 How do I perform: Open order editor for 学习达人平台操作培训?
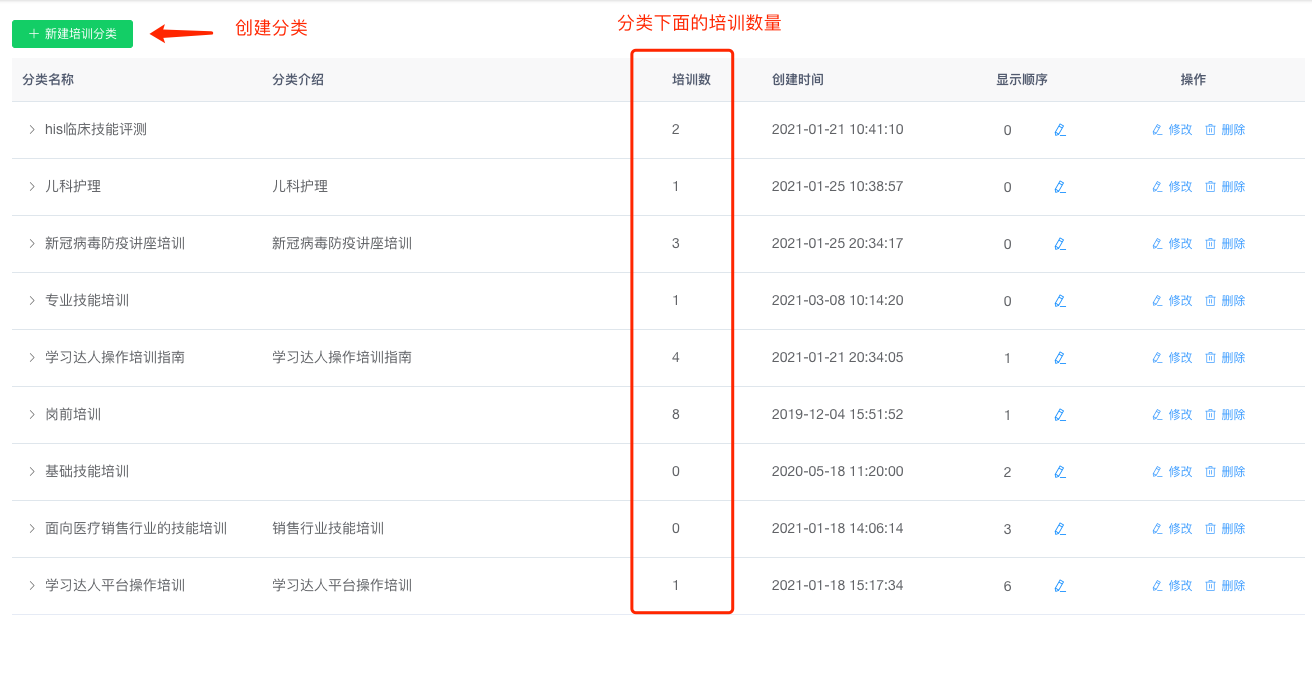click(x=1060, y=586)
